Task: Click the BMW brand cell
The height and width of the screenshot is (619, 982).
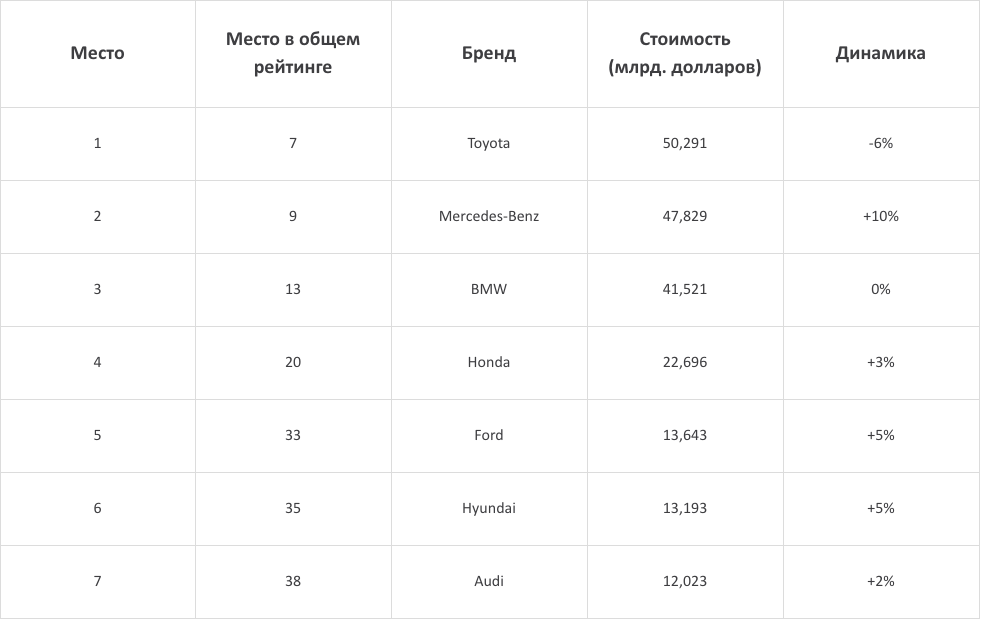Action: (489, 289)
